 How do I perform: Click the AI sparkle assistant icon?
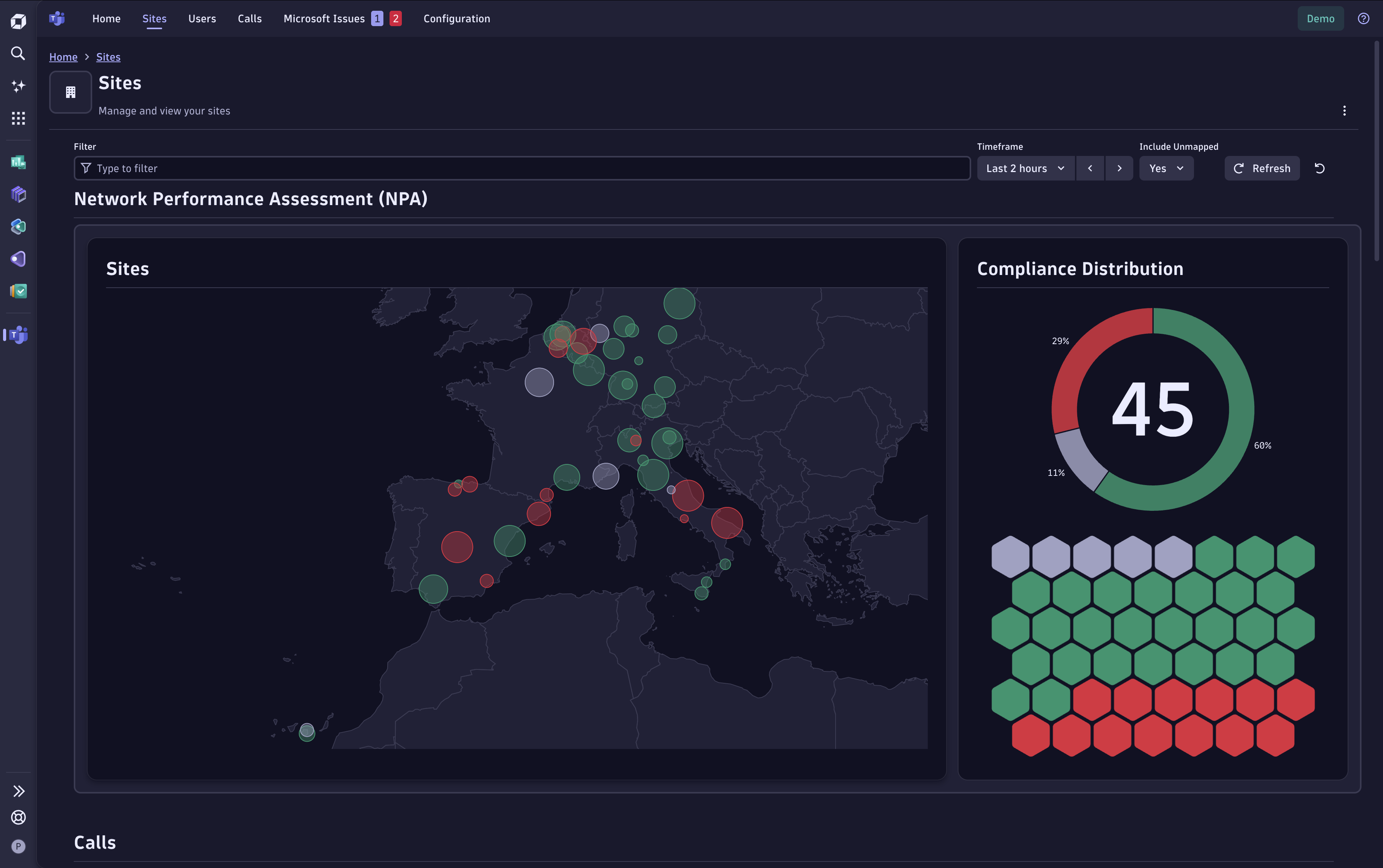click(18, 86)
